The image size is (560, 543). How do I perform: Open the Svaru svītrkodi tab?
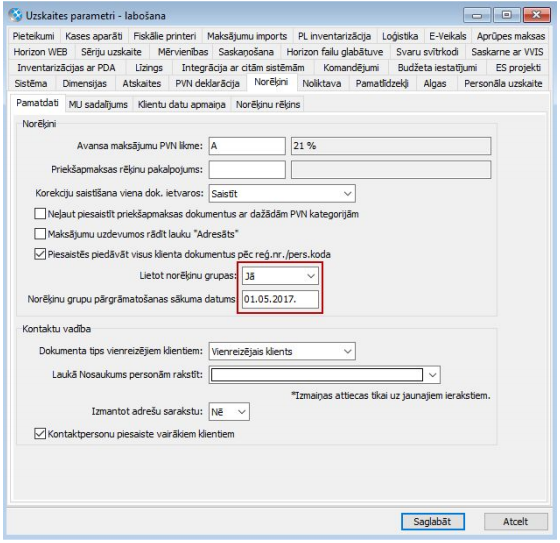(x=427, y=52)
